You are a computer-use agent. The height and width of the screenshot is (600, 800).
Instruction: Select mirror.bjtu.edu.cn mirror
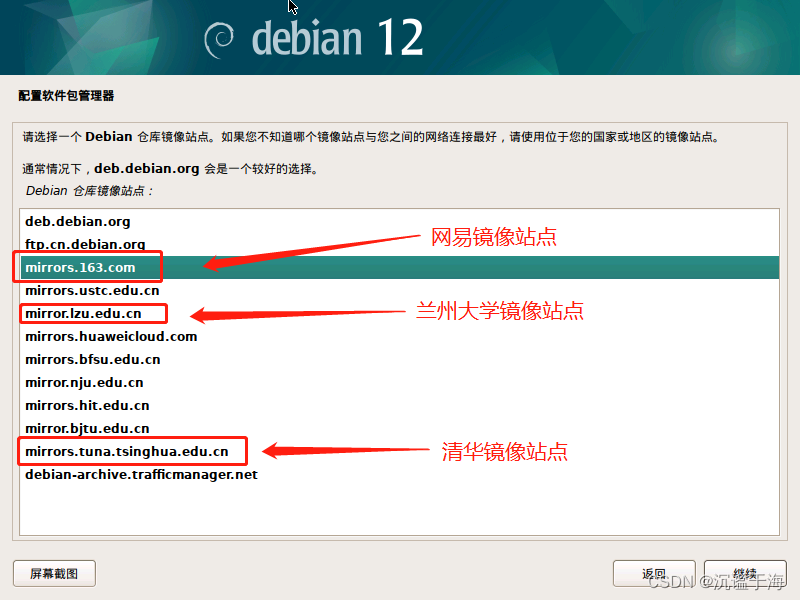click(399, 428)
